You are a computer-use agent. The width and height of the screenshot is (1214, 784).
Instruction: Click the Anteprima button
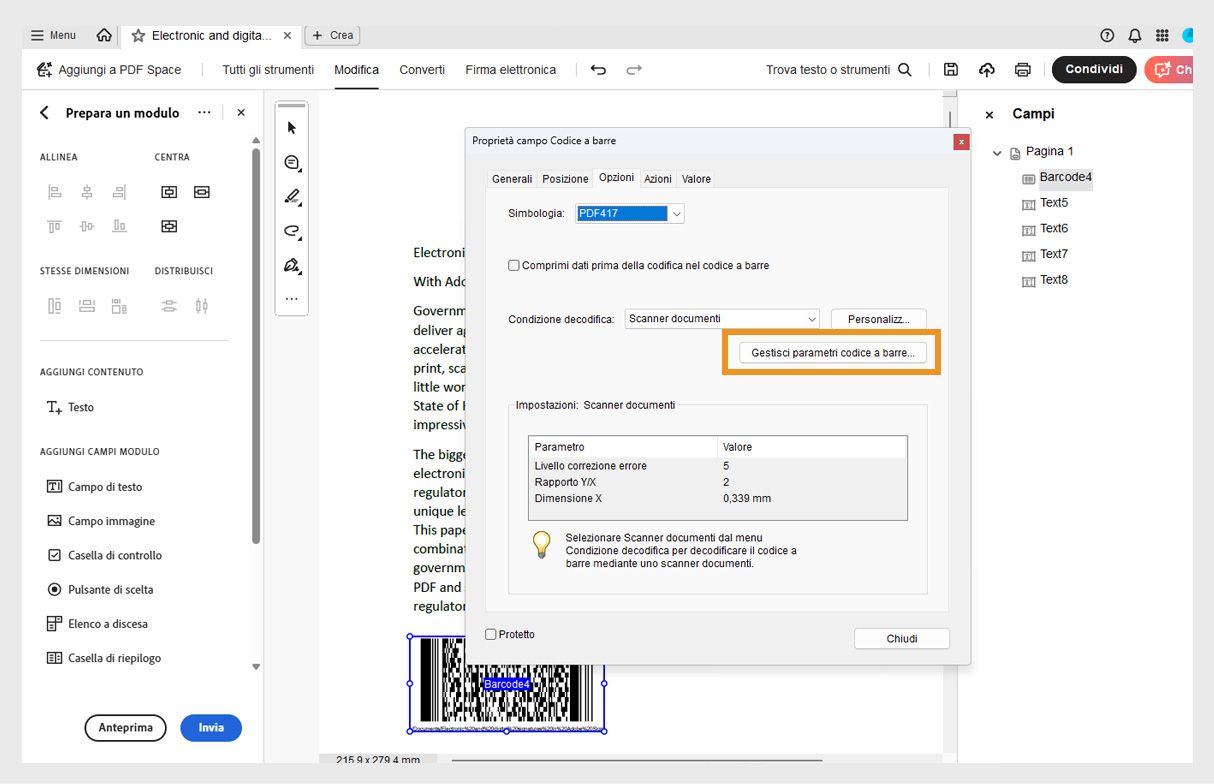(x=125, y=728)
